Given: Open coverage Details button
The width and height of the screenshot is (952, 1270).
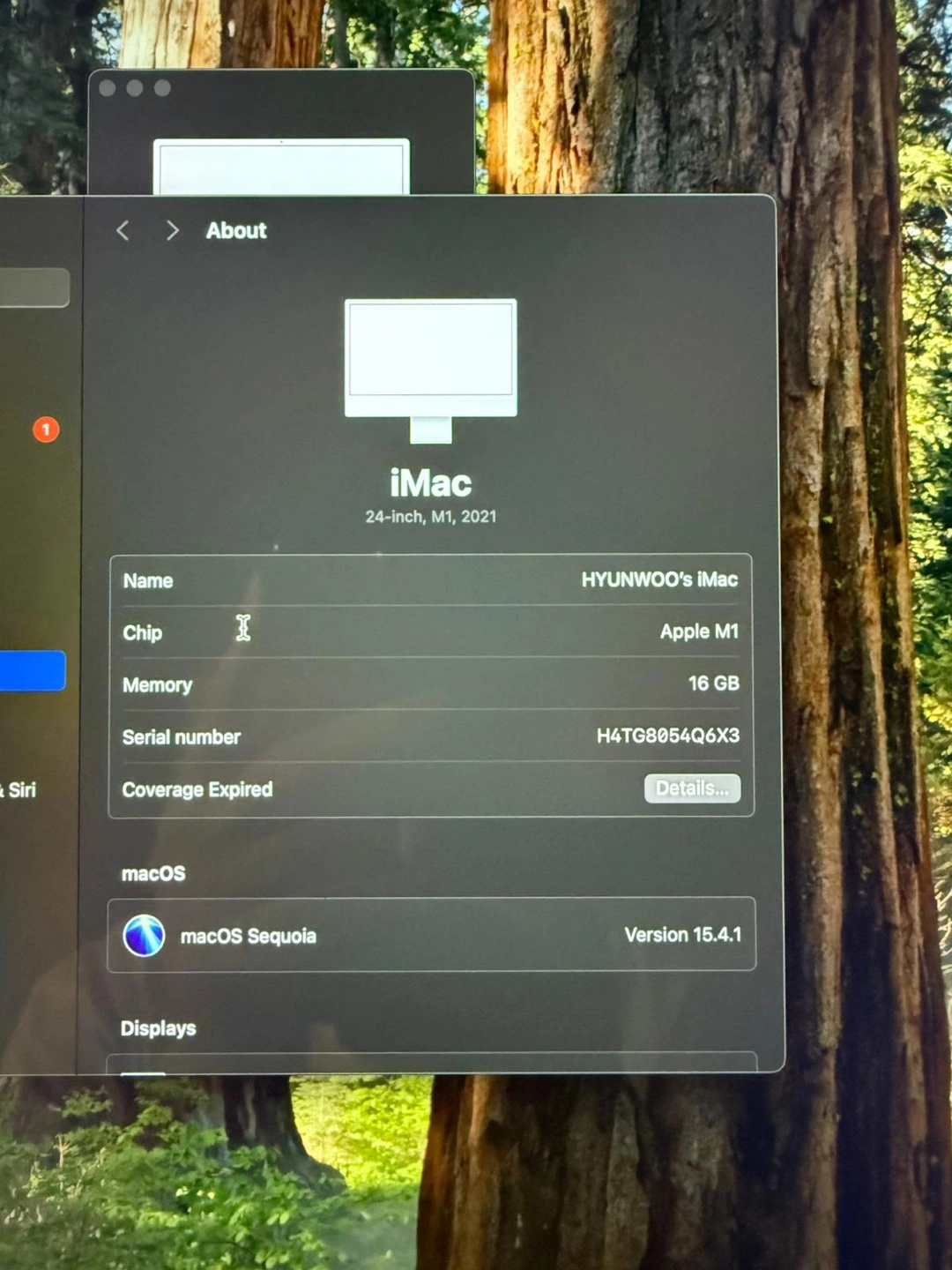Looking at the screenshot, I should 692,788.
